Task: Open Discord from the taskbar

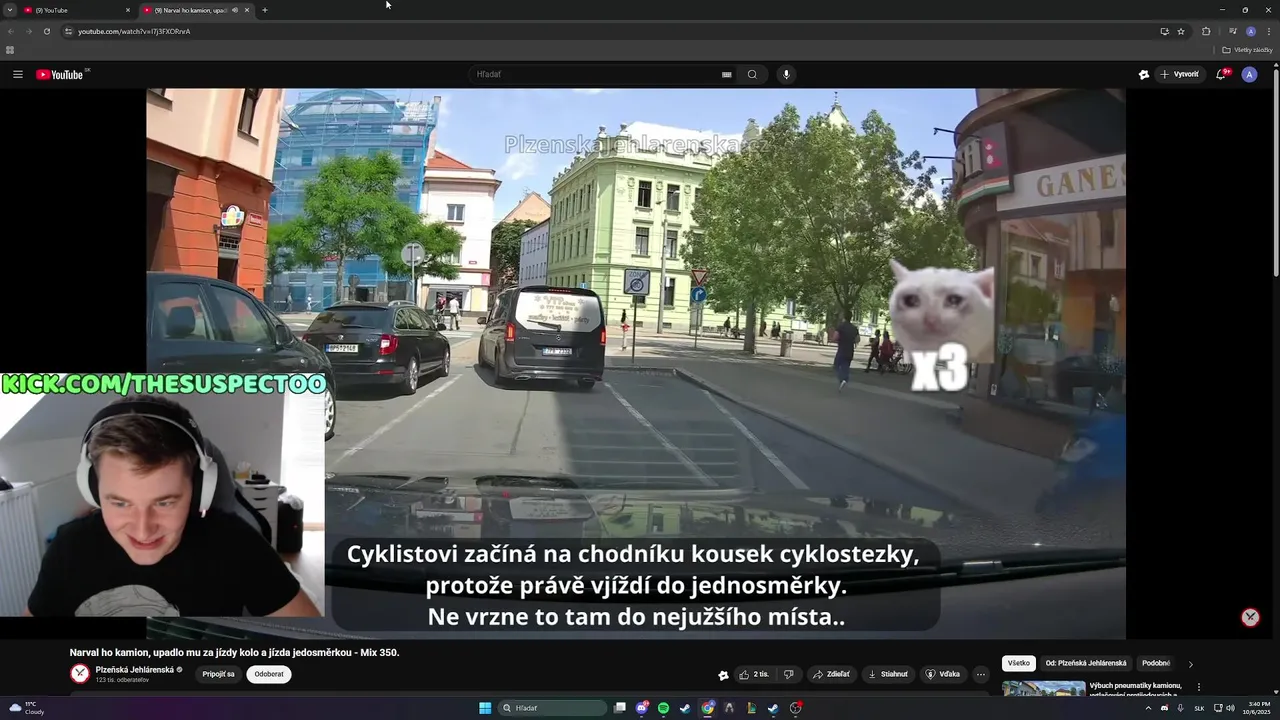Action: pyautogui.click(x=642, y=708)
